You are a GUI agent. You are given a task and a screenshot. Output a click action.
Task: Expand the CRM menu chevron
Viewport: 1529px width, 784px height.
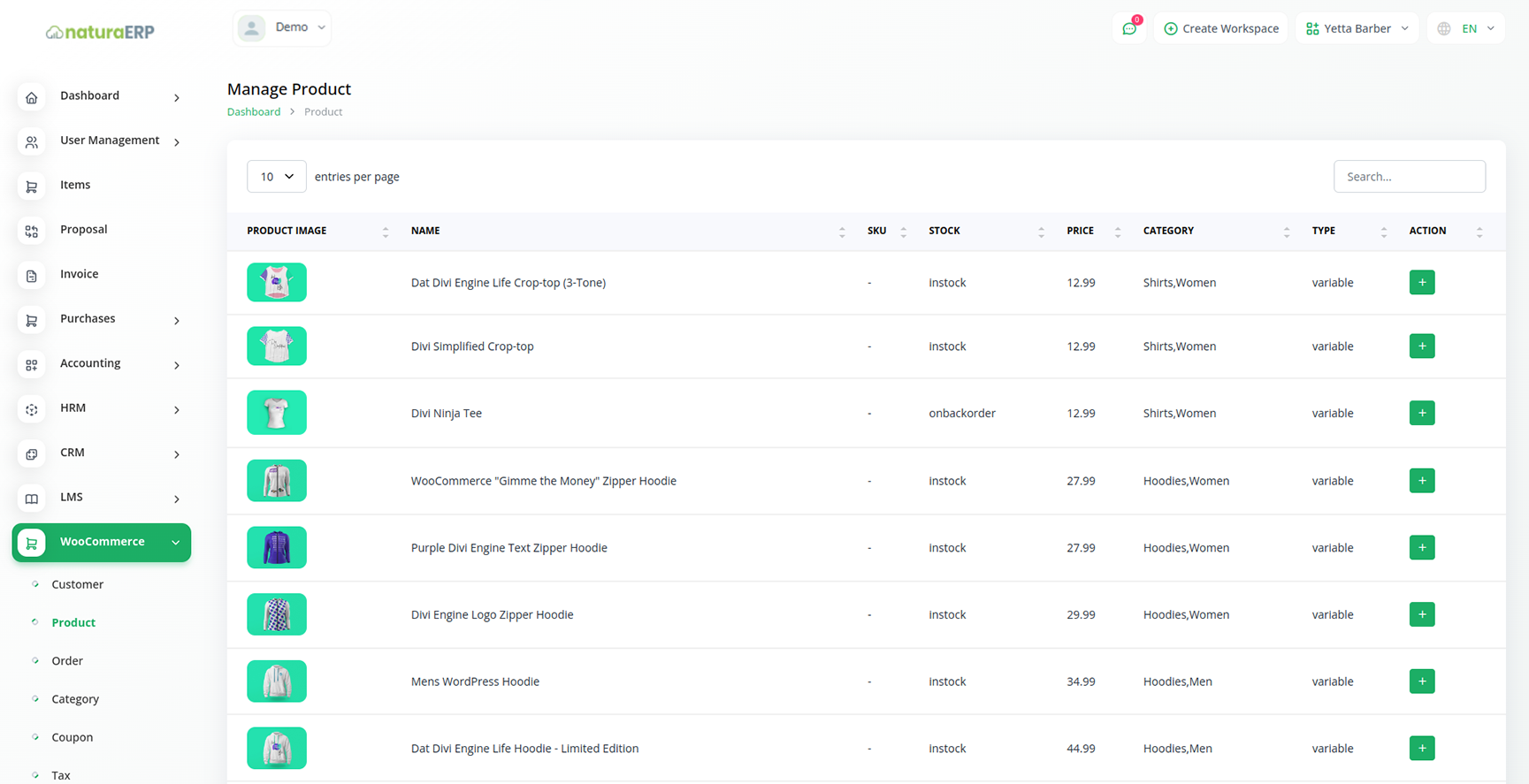(177, 454)
